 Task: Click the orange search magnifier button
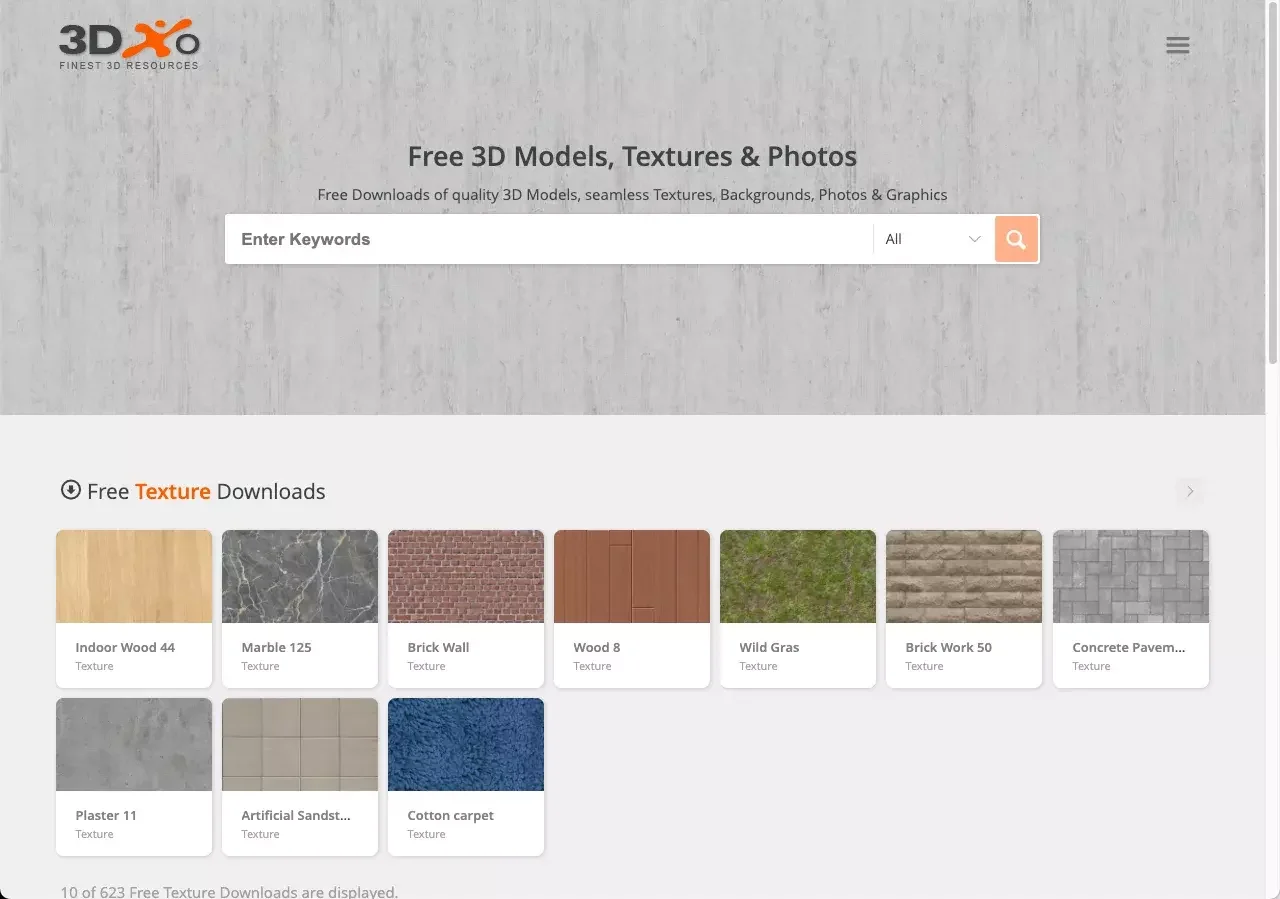[1016, 239]
